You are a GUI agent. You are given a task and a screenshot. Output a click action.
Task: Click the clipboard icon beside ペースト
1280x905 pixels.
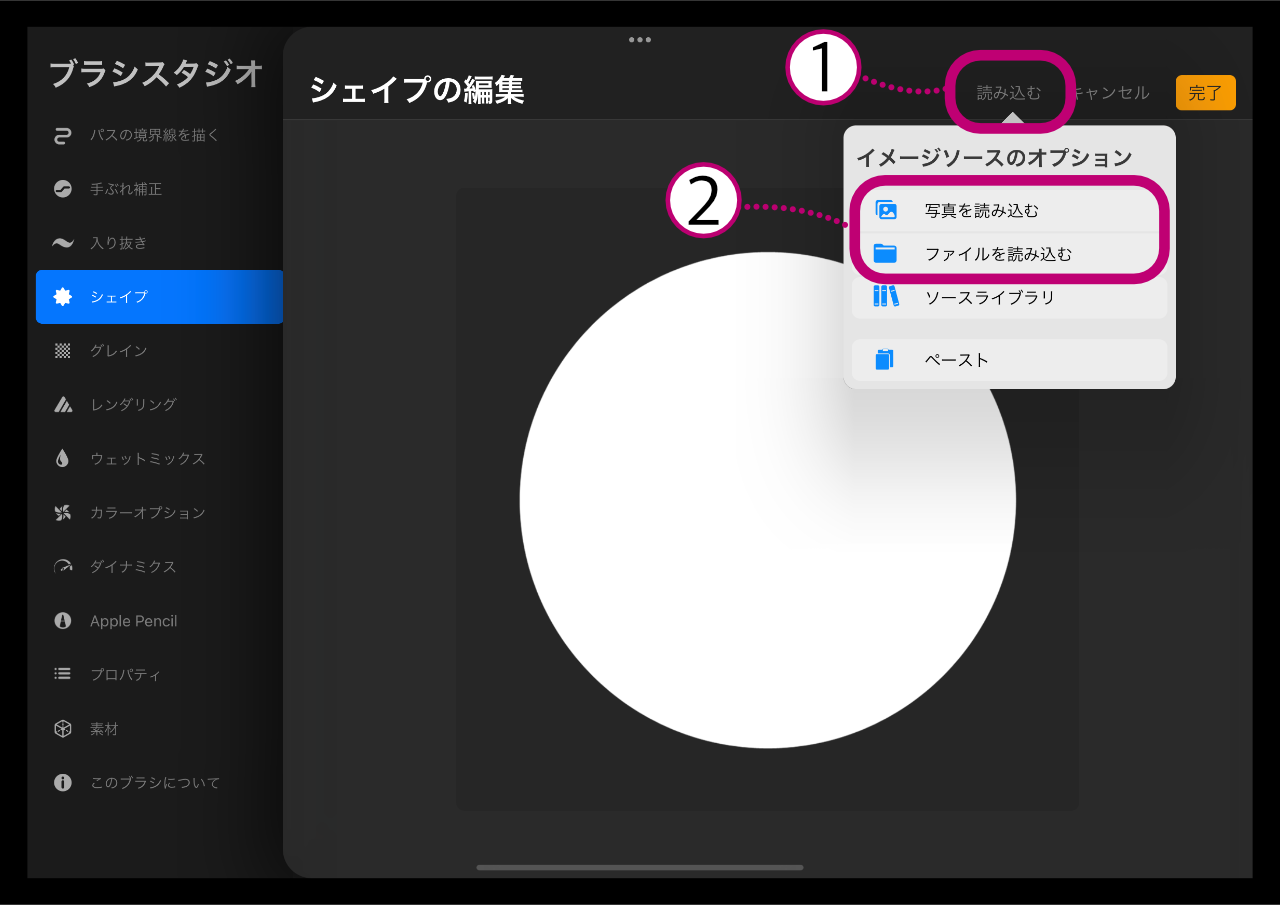[x=884, y=360]
